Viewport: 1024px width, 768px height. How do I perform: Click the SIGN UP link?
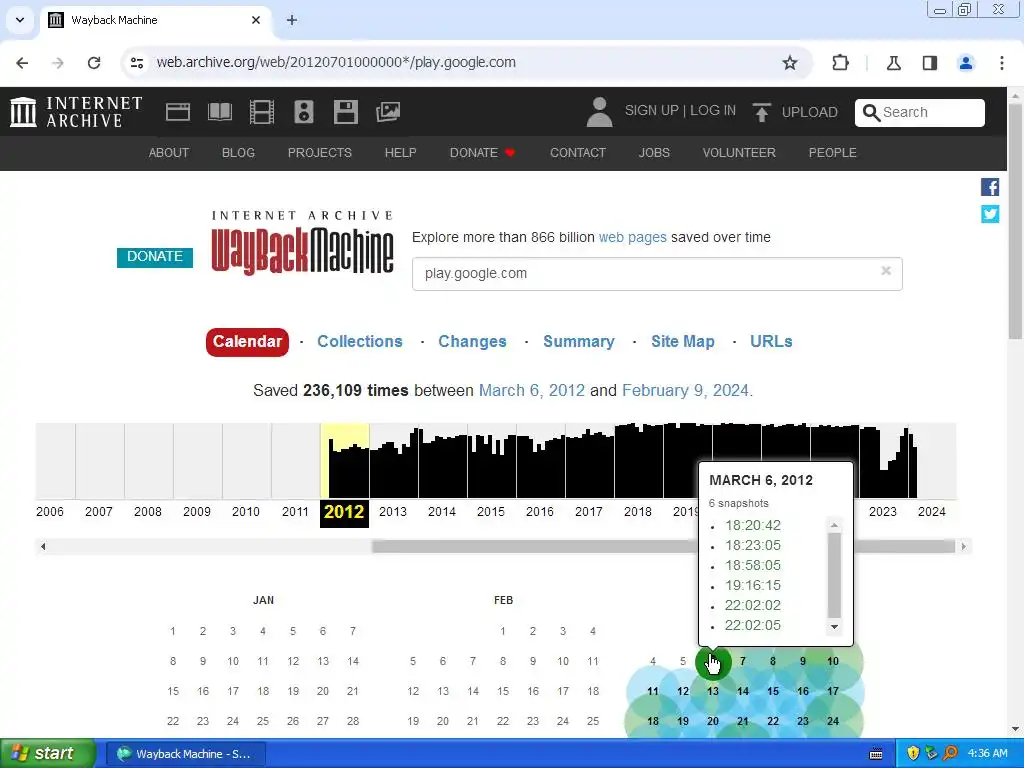point(651,110)
